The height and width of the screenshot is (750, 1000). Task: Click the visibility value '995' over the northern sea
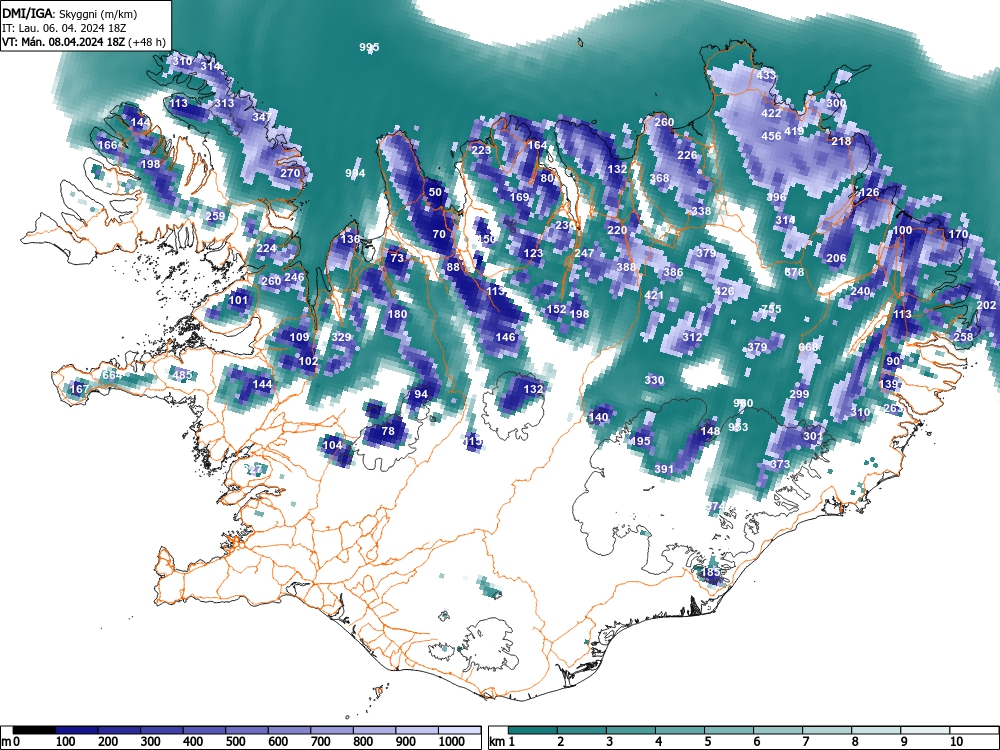click(x=369, y=47)
